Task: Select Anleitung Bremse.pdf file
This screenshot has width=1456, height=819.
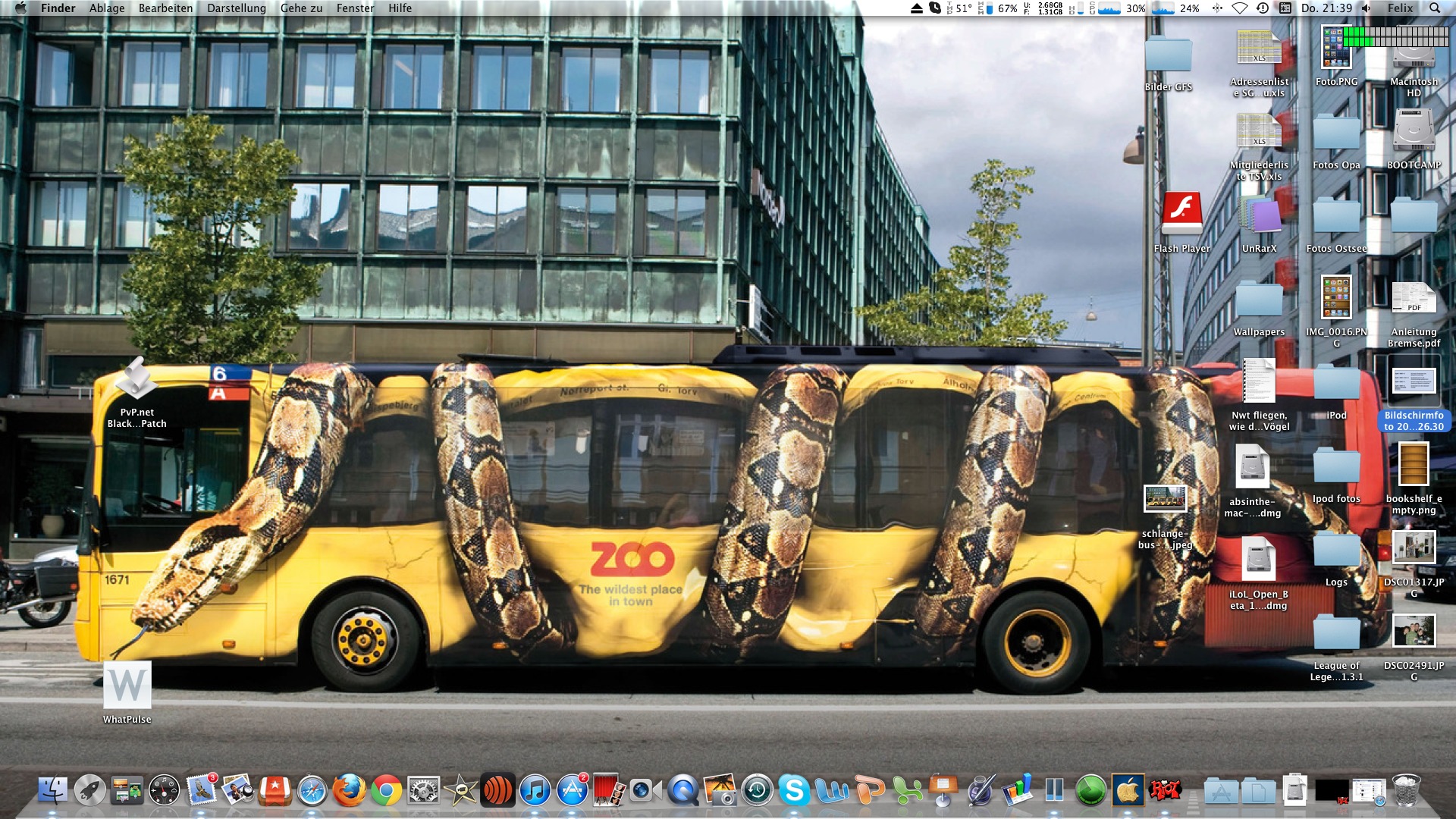Action: tap(1414, 314)
